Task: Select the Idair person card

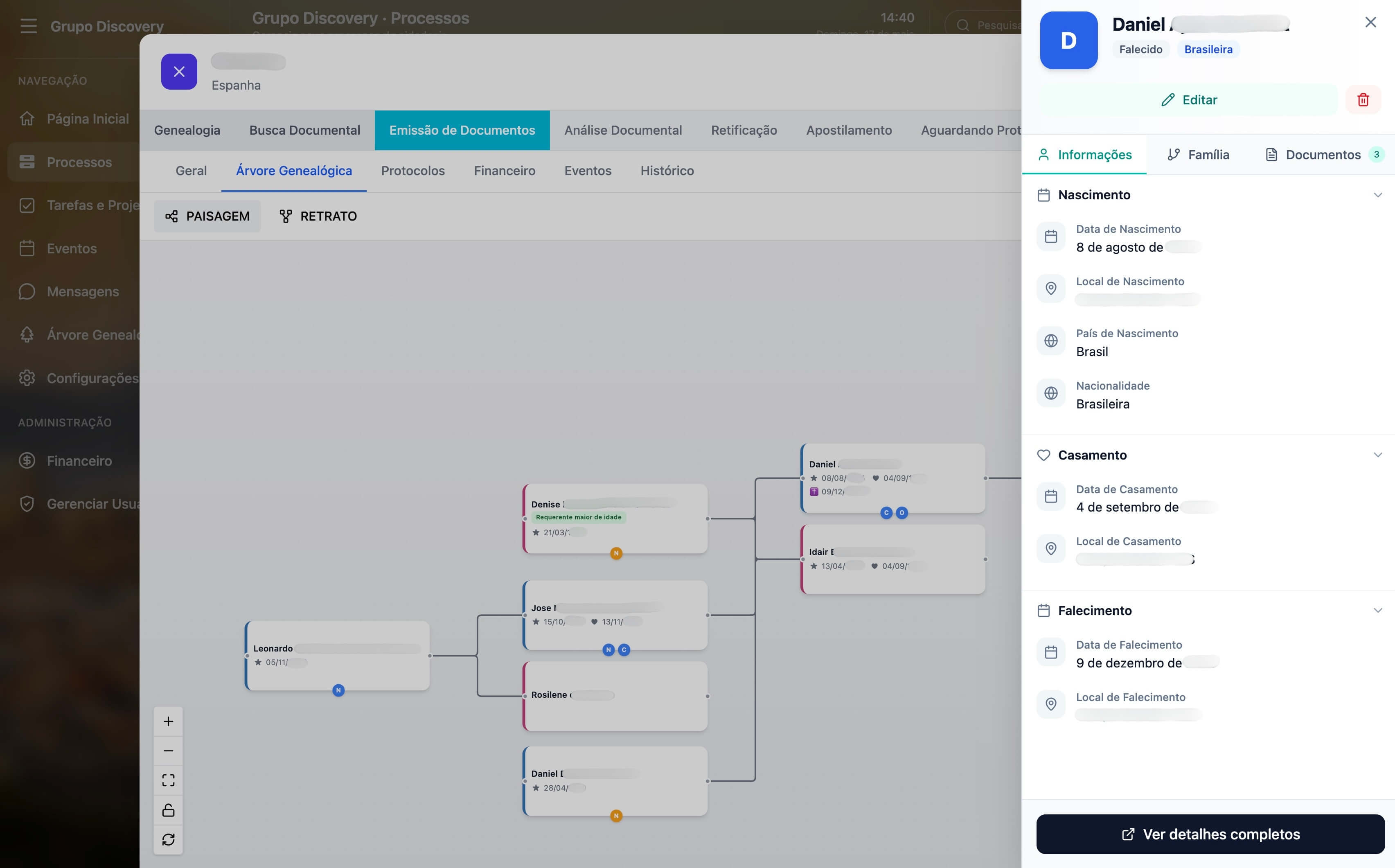Action: [x=893, y=559]
